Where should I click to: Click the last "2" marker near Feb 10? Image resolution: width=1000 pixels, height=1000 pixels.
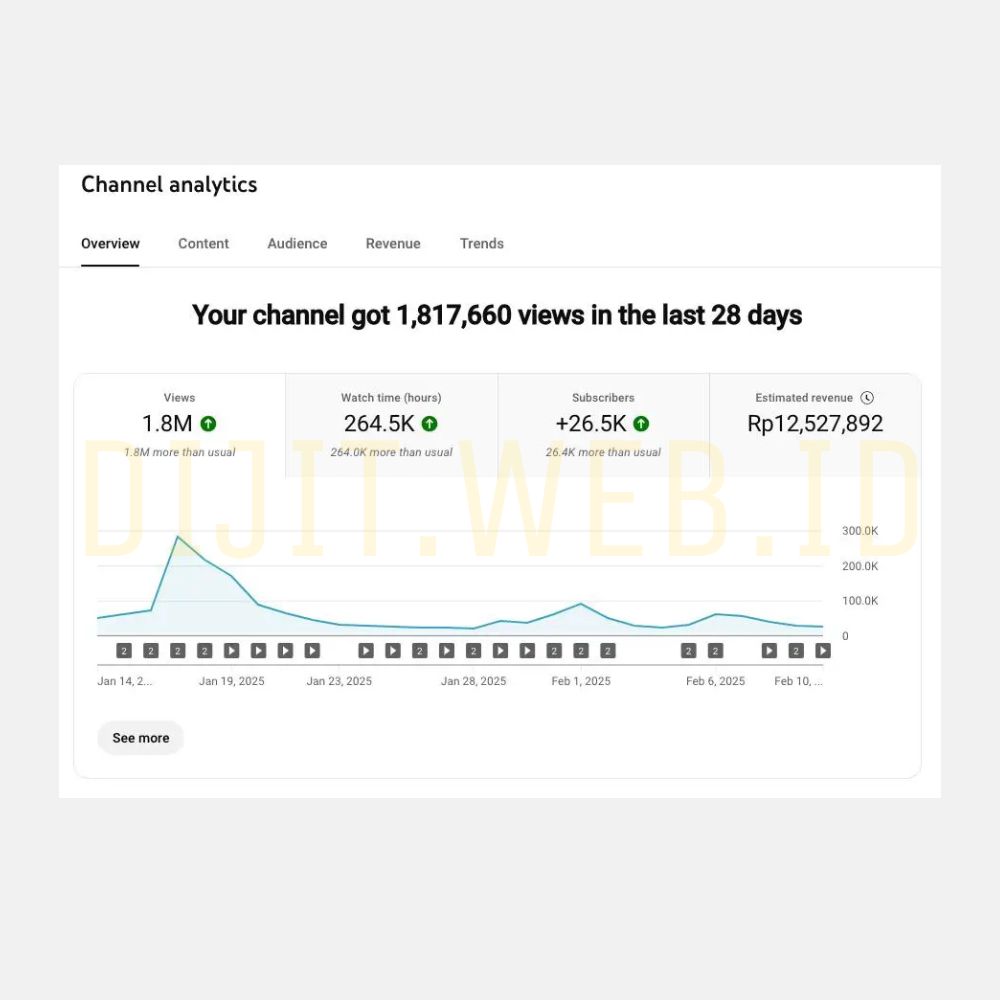tap(796, 651)
